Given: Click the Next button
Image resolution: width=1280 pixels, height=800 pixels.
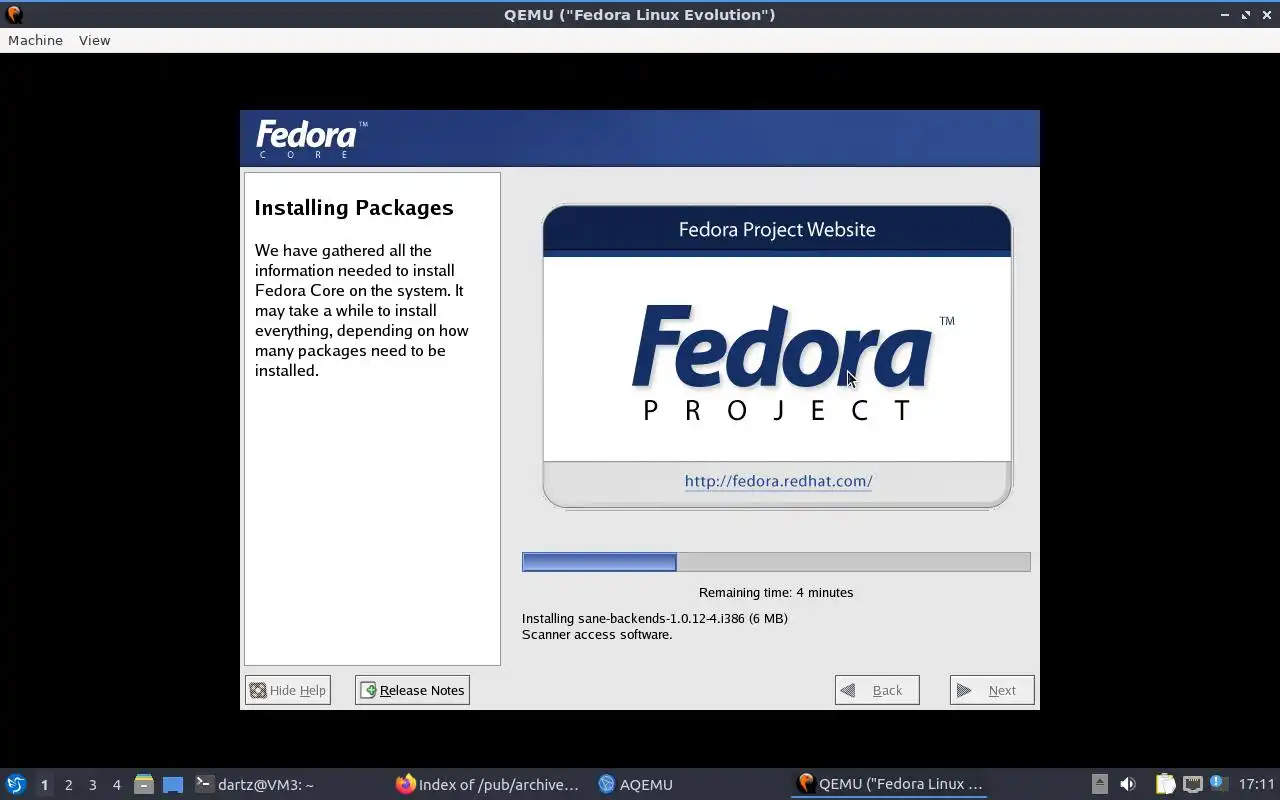Looking at the screenshot, I should [x=992, y=690].
